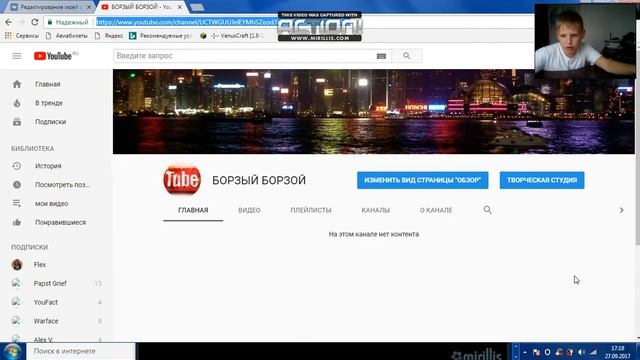Click the YouTube logo
The width and height of the screenshot is (640, 360).
(53, 56)
